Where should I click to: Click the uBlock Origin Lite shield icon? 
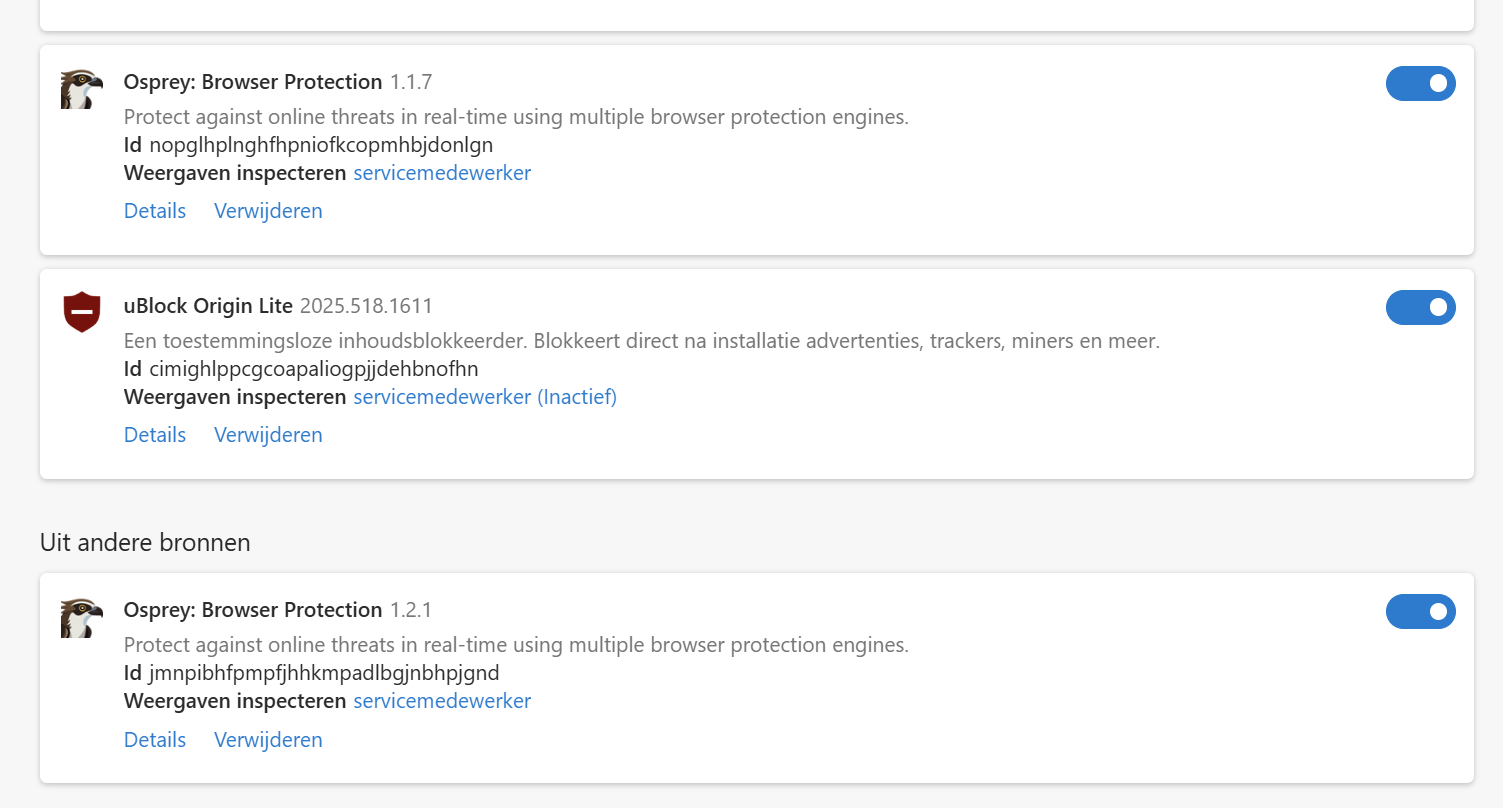[x=81, y=312]
